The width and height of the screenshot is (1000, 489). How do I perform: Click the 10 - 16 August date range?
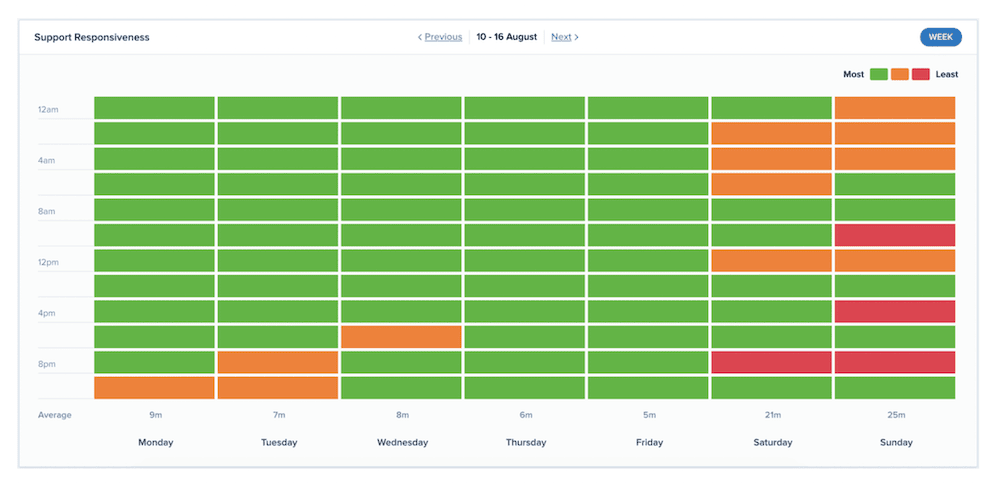506,37
